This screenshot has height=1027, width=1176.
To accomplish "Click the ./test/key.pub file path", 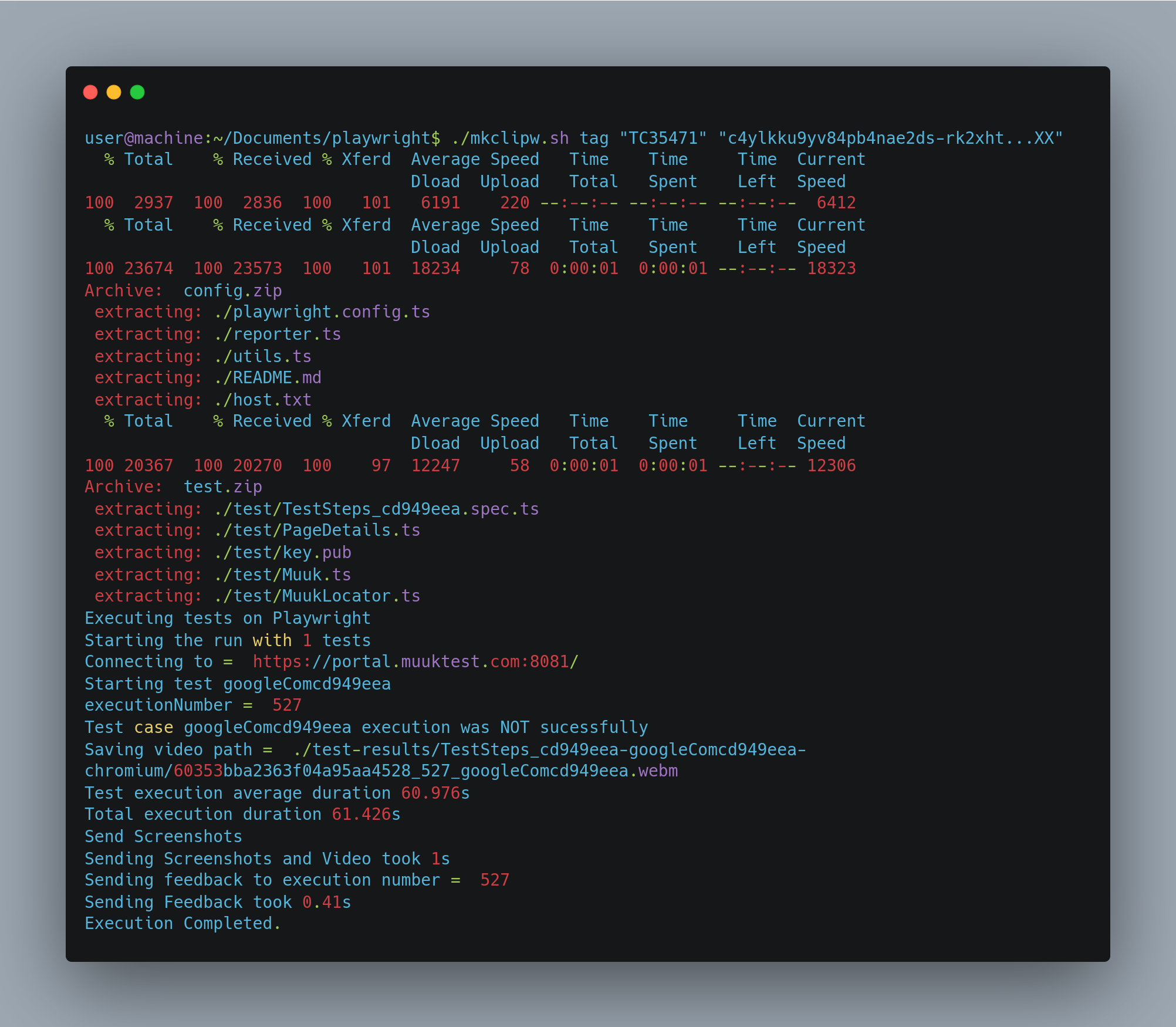I will tap(282, 552).
